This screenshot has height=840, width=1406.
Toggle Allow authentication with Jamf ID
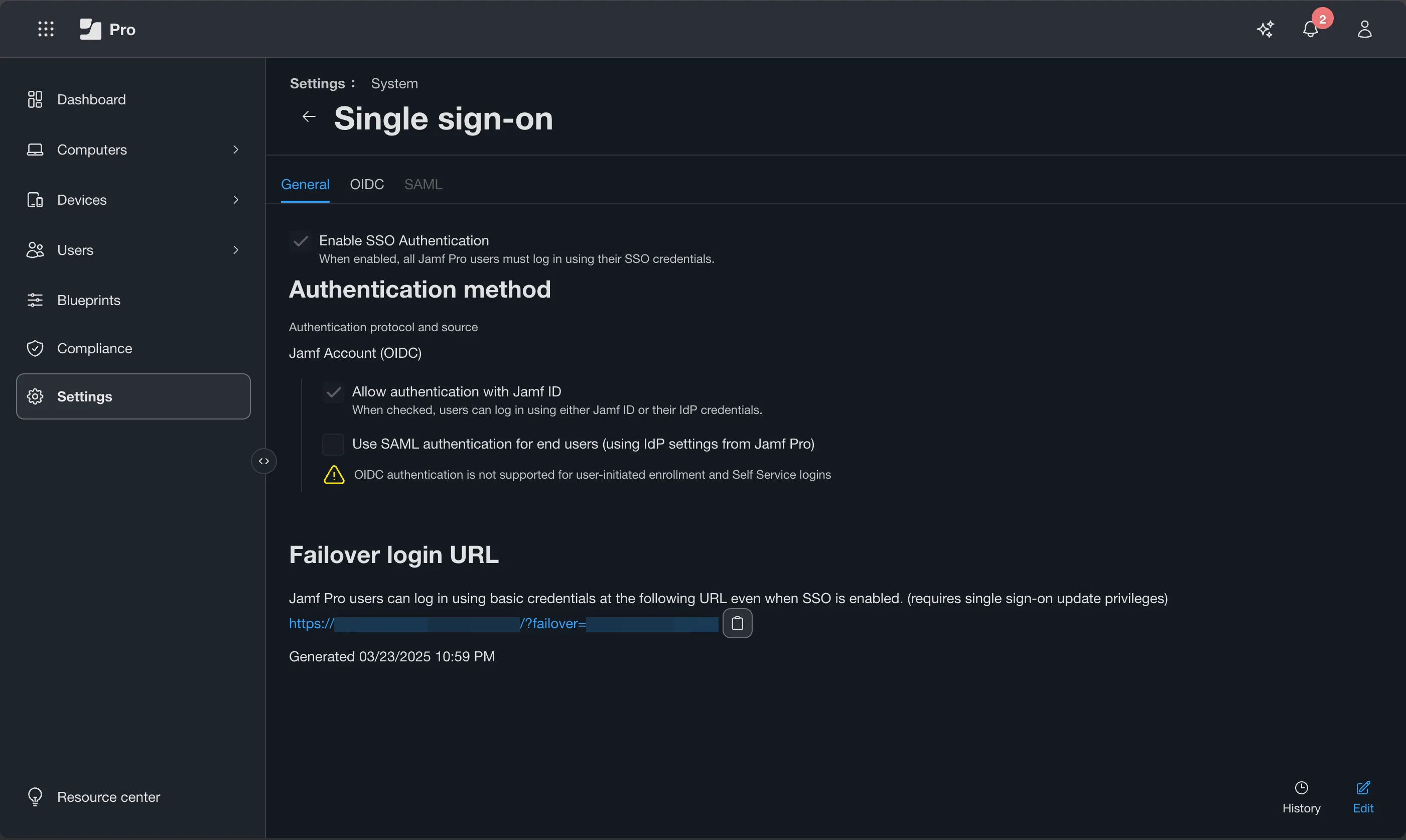[333, 392]
